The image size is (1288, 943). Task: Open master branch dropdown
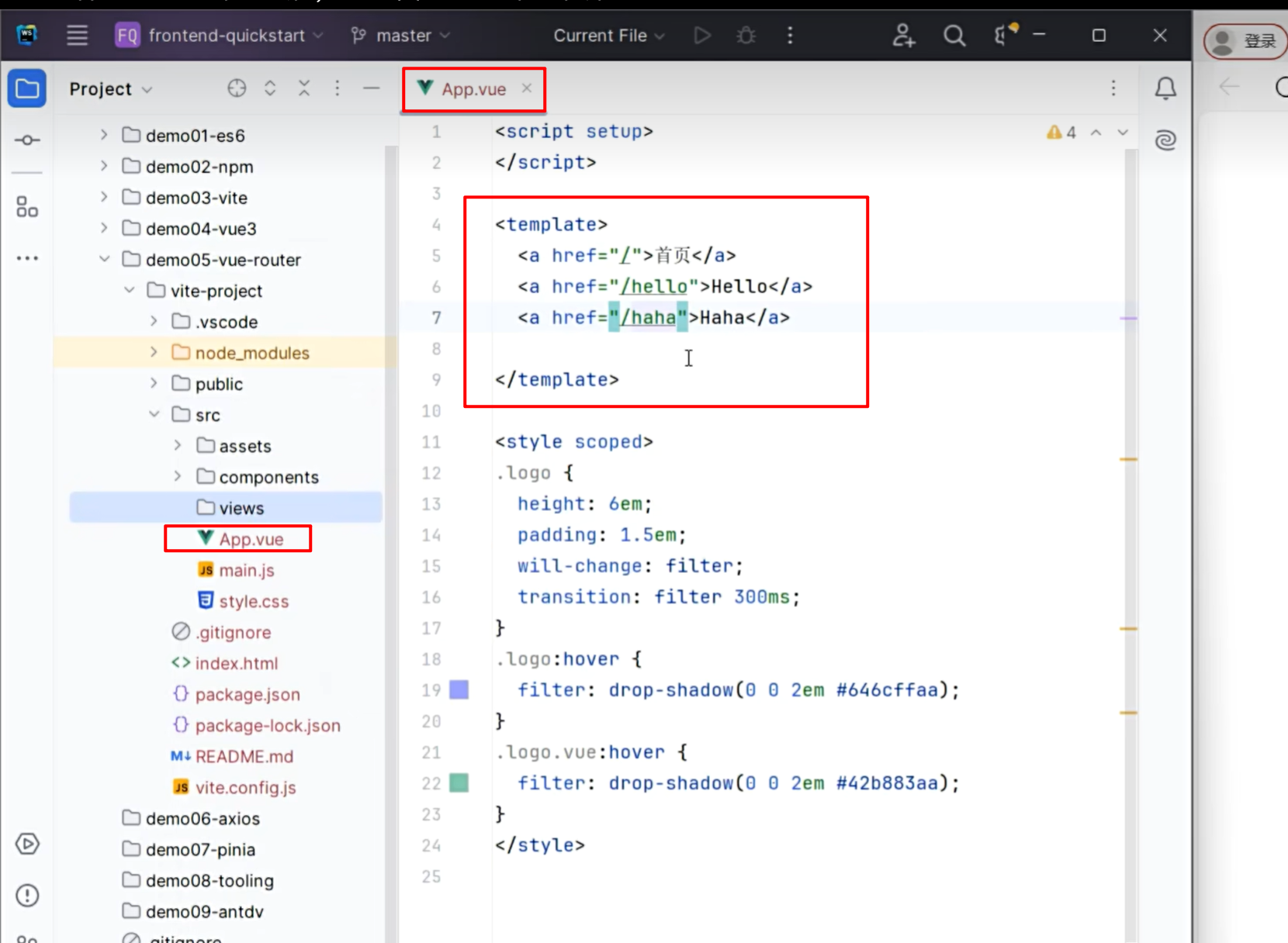click(400, 35)
